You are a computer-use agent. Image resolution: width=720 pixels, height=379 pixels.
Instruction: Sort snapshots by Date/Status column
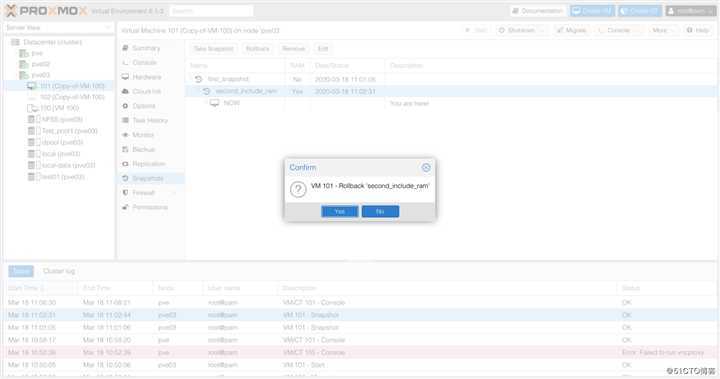pos(348,65)
